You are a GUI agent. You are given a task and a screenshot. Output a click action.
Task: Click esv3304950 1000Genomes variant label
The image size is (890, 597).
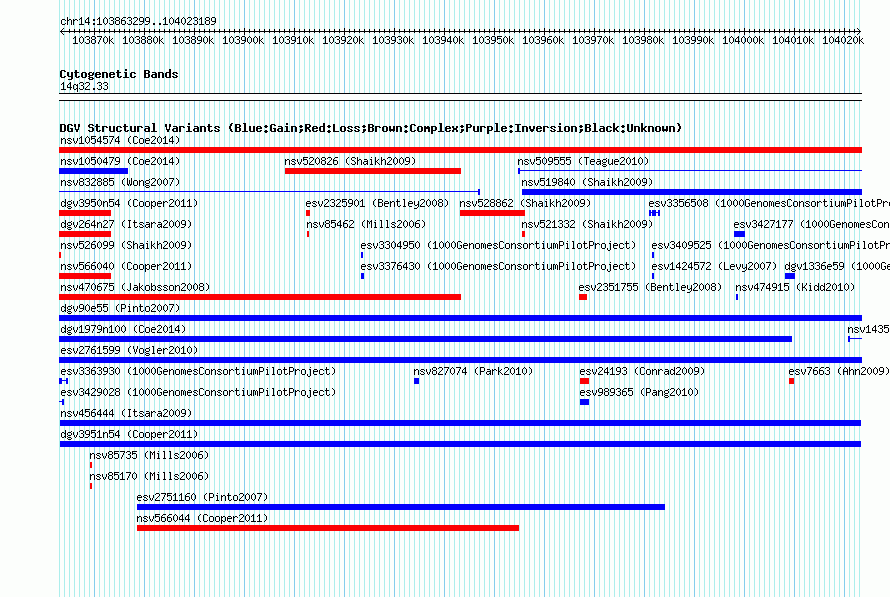pyautogui.click(x=498, y=245)
